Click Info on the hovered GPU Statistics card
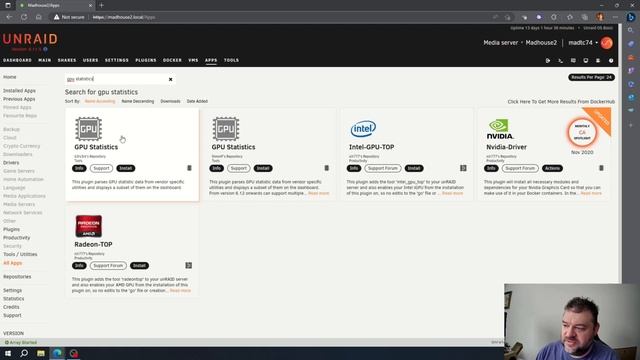Screen dimensions: 640x360 pos(79,168)
